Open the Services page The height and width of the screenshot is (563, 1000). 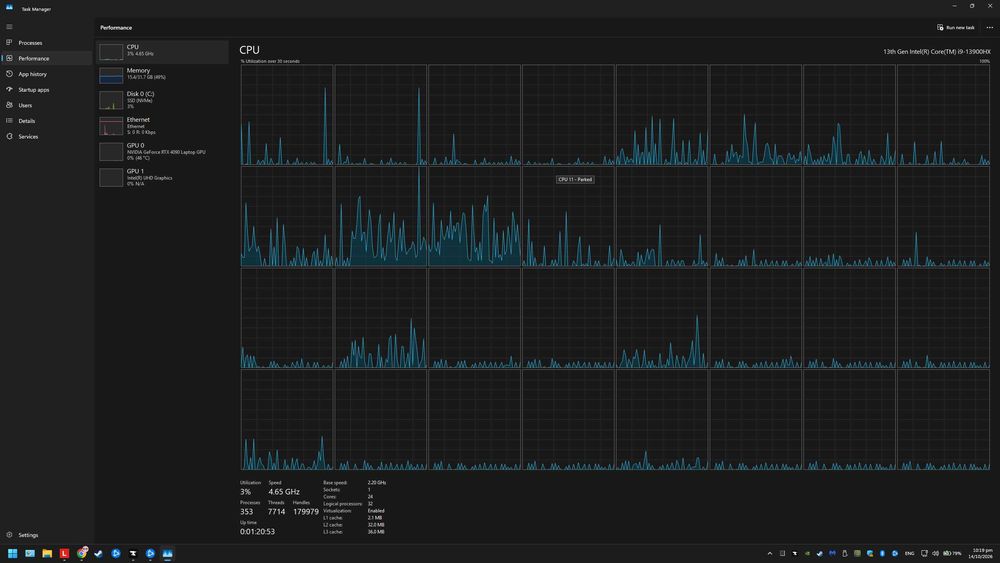(46, 136)
